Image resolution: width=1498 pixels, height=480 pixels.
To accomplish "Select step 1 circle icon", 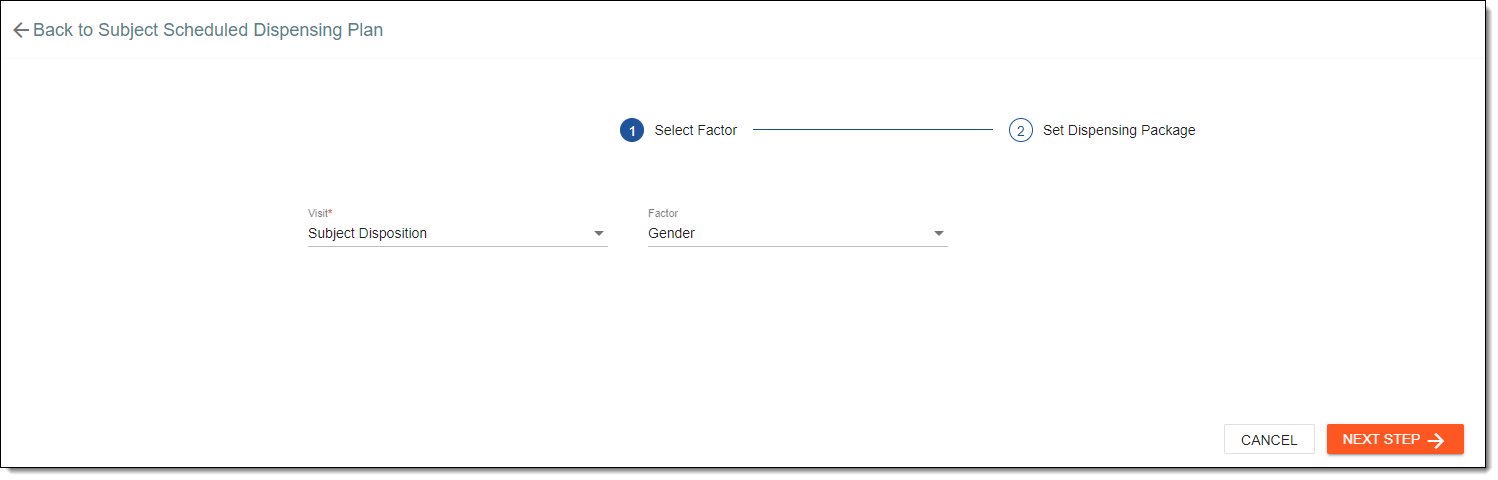I will [x=632, y=130].
